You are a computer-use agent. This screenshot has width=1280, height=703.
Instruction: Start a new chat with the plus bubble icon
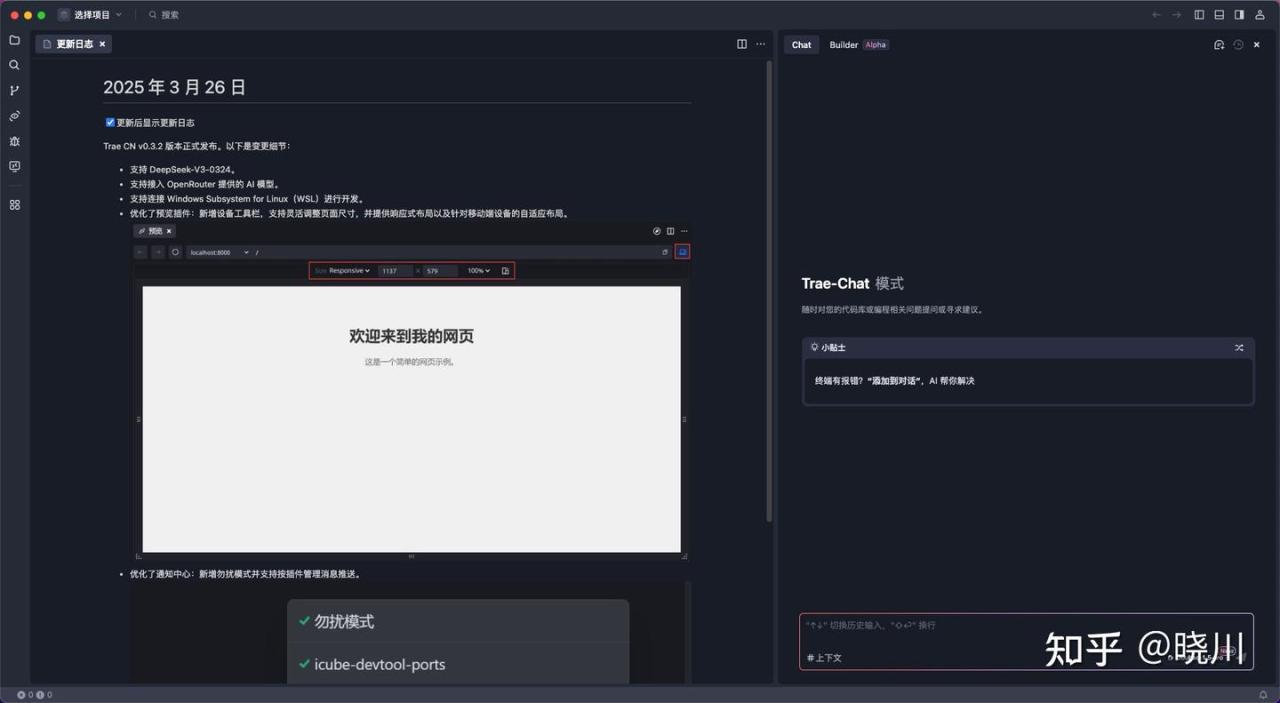1219,45
